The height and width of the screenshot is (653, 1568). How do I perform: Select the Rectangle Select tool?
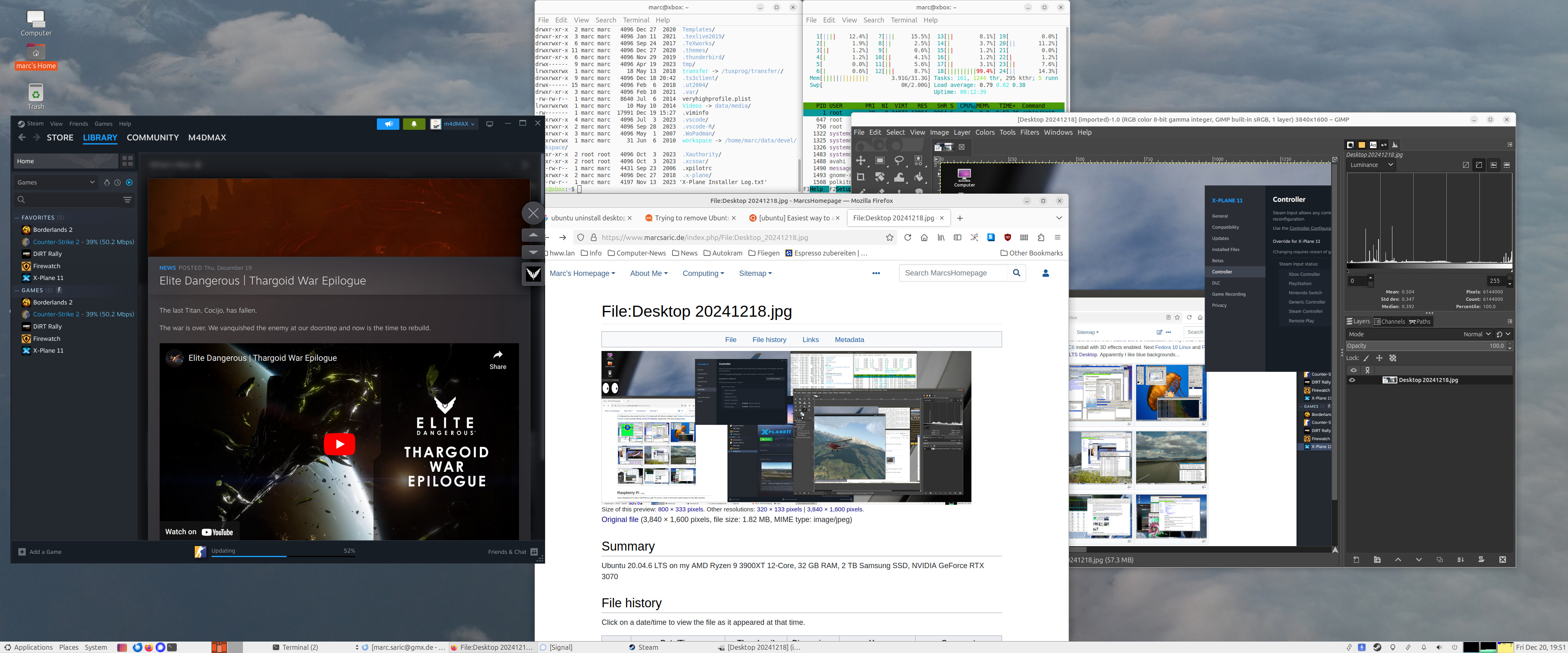click(x=880, y=160)
